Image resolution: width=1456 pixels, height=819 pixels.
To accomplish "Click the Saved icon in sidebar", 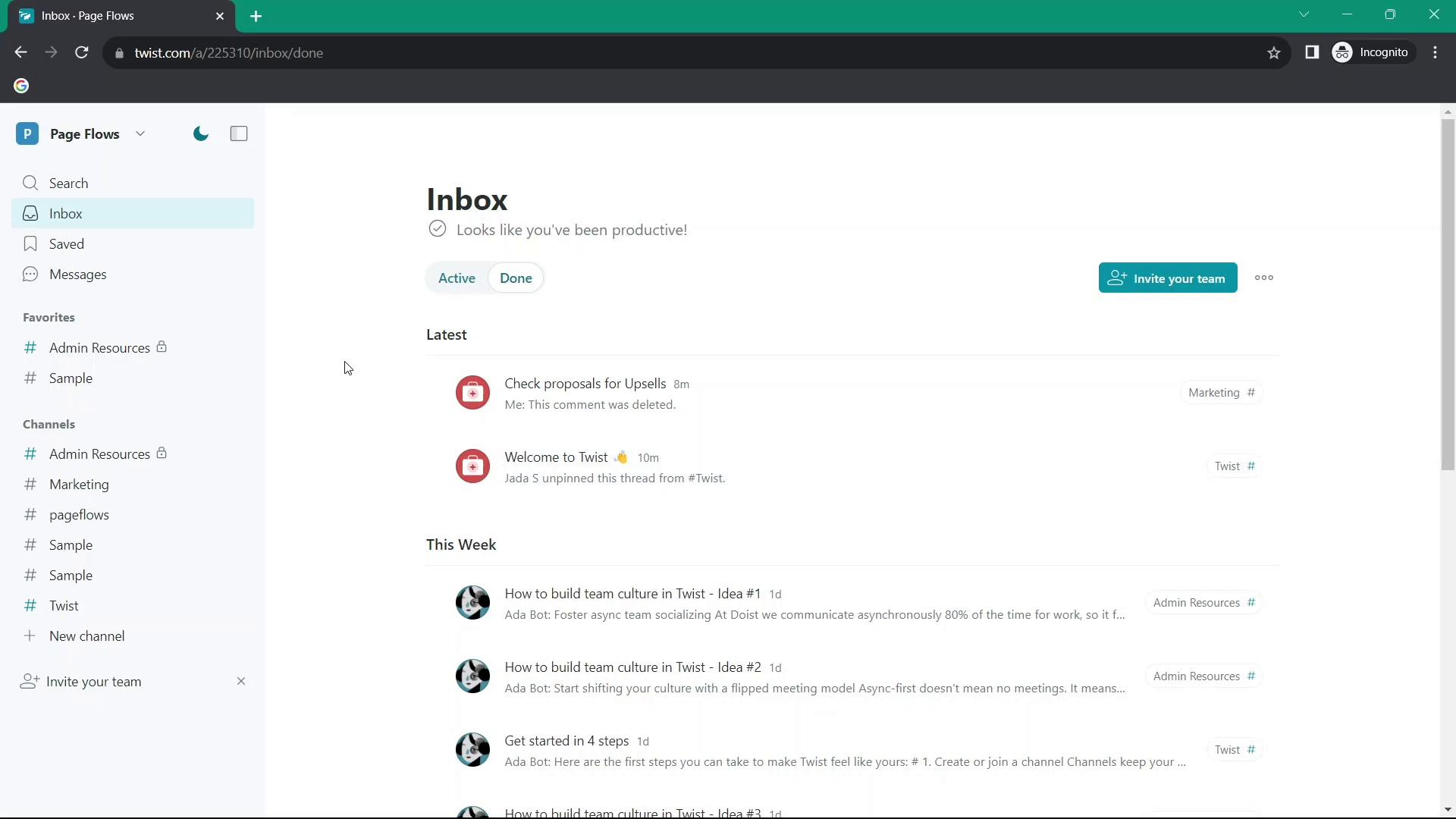I will [x=30, y=244].
